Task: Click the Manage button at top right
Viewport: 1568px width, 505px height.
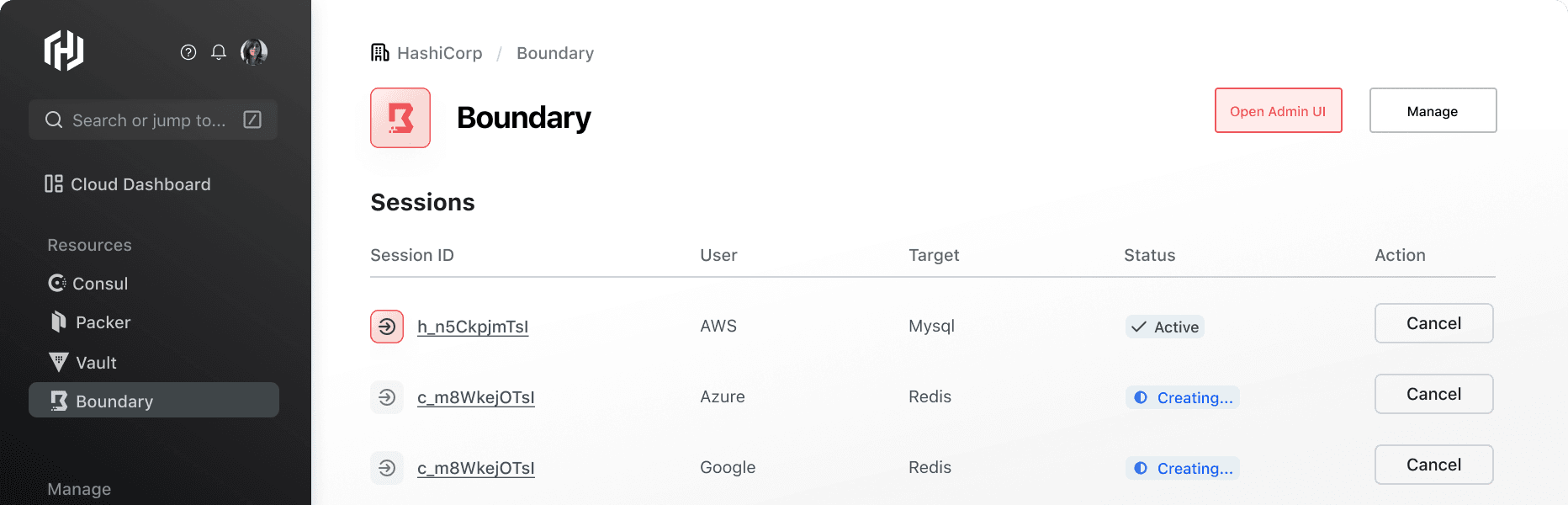Action: (x=1433, y=110)
